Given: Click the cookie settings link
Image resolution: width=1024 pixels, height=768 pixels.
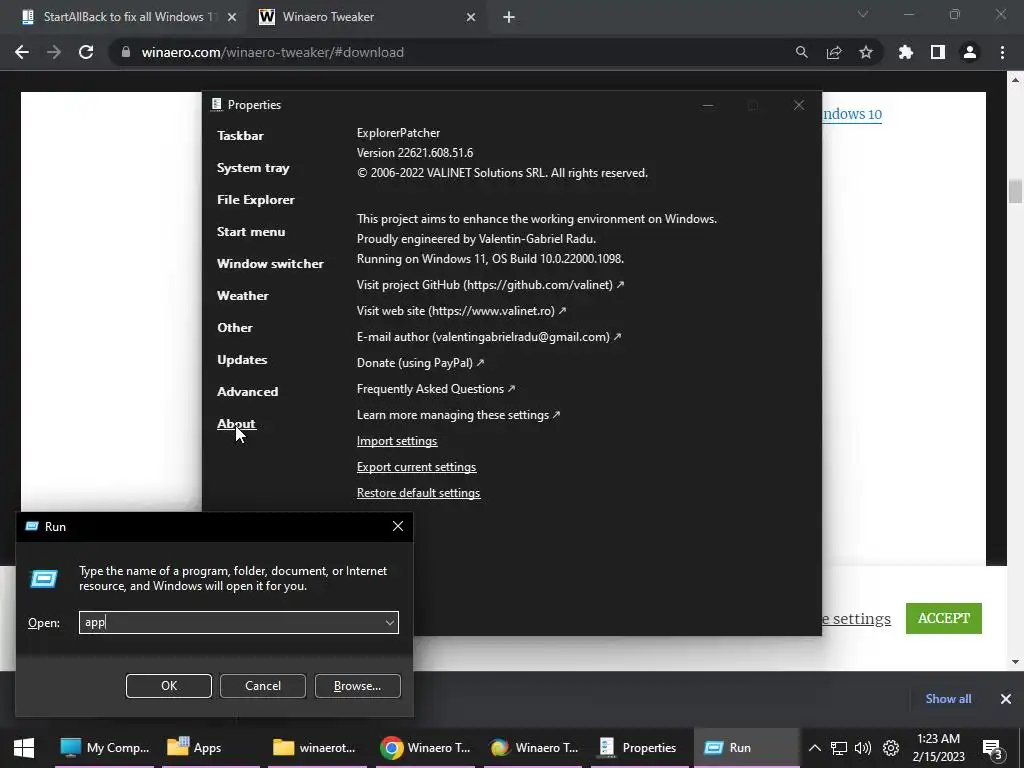Looking at the screenshot, I should pyautogui.click(x=856, y=619).
